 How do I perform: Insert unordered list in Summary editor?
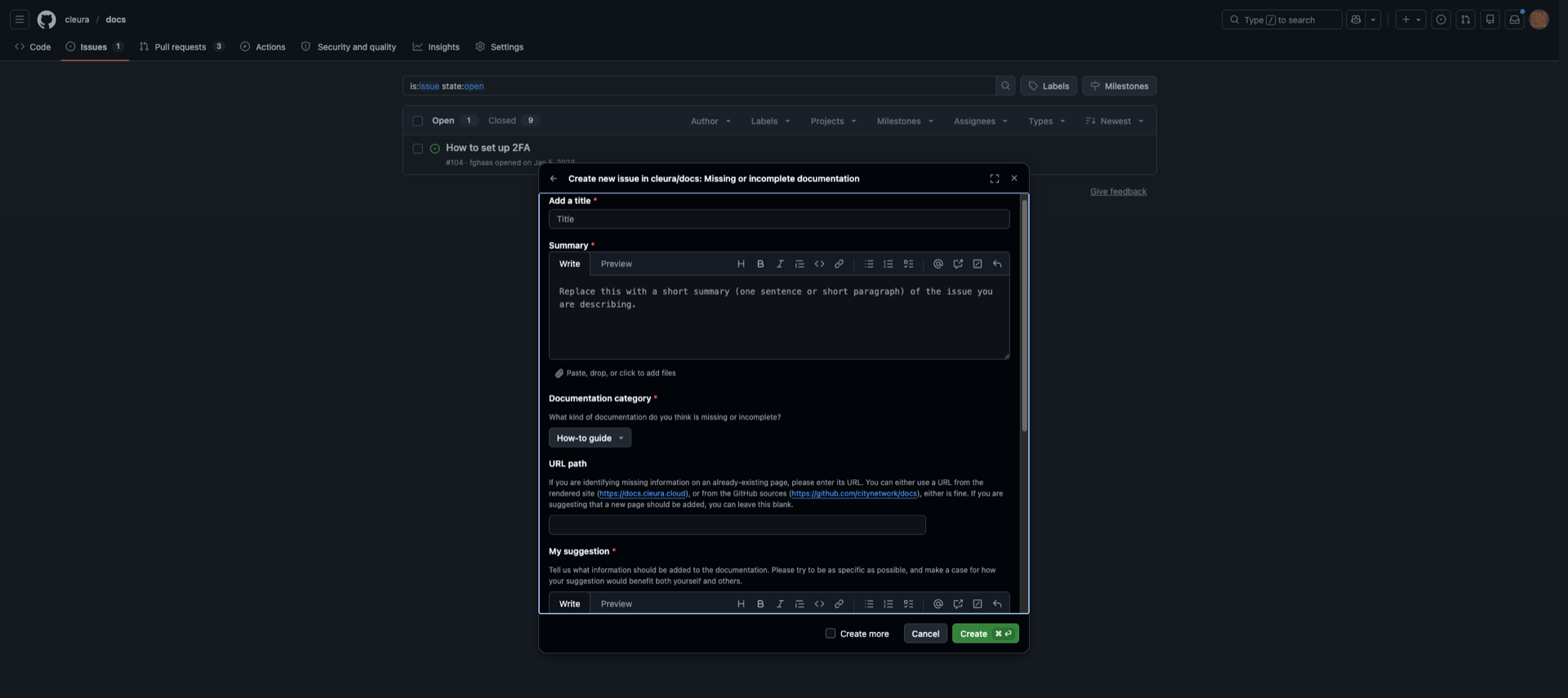869,265
